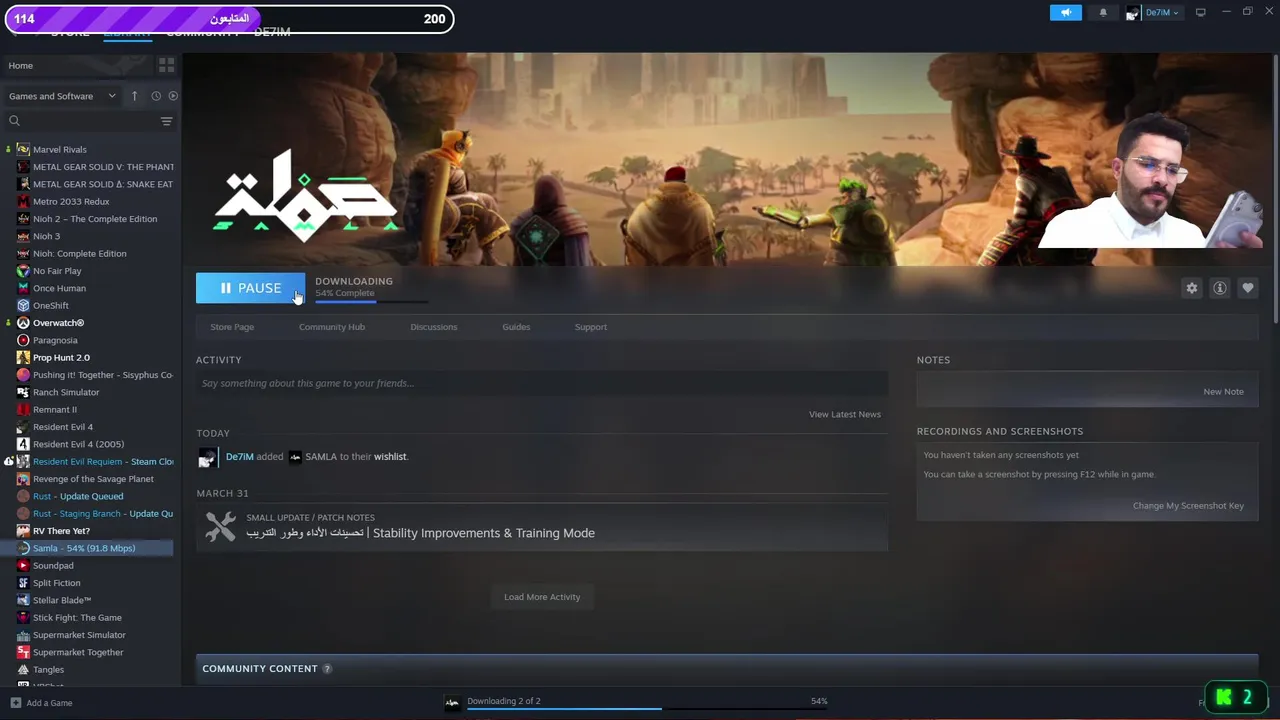Click the Ranch Simulator game icon
1280x720 pixels.
[x=23, y=392]
